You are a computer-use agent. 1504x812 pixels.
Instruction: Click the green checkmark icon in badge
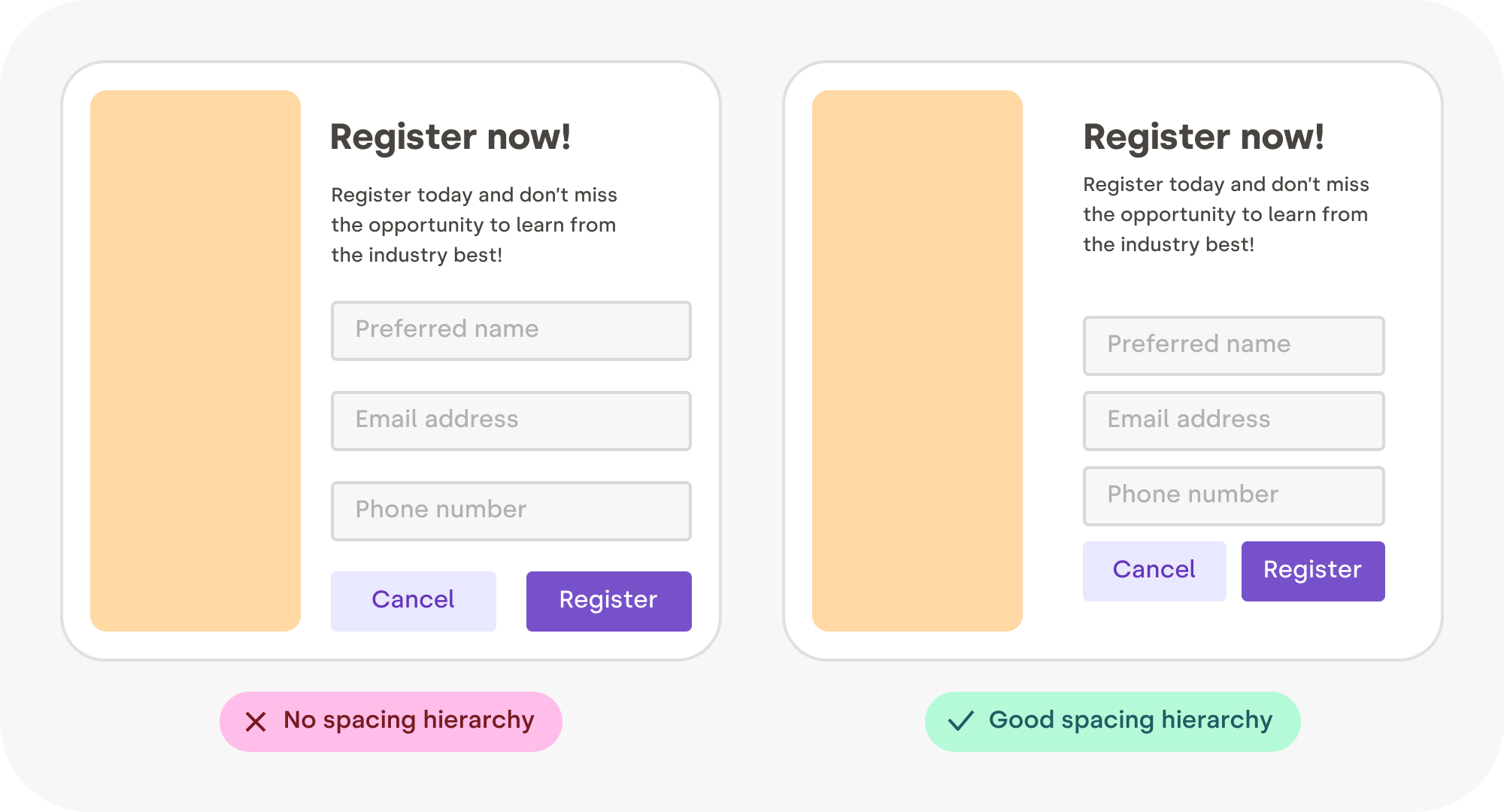(x=961, y=721)
